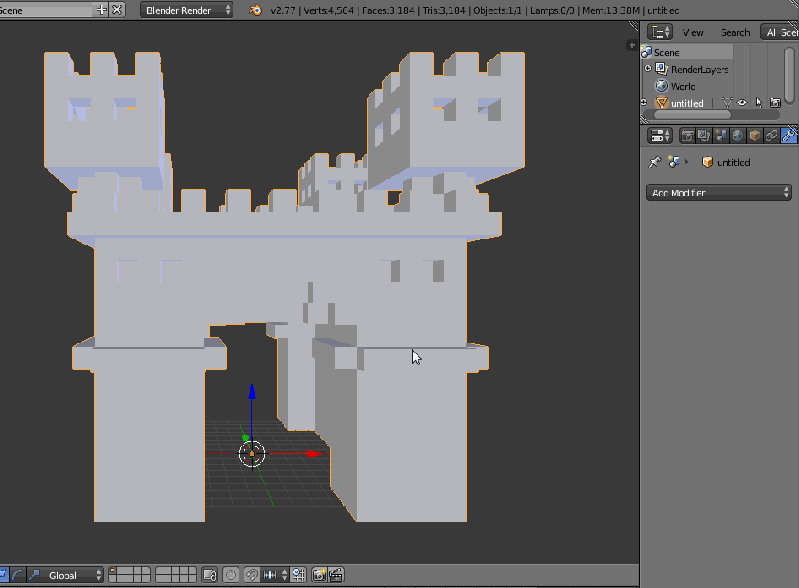Click the green Y-axis manipulator handle

click(x=245, y=437)
